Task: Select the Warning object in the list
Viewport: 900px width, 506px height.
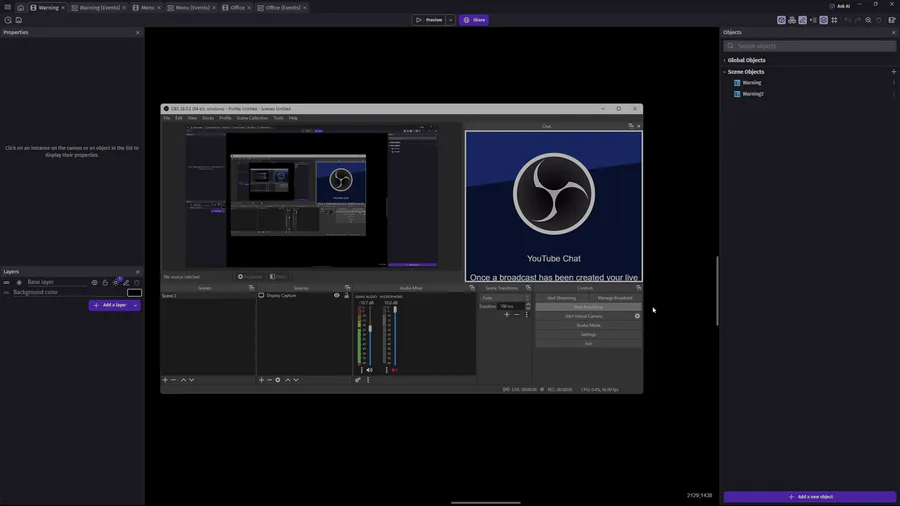Action: pos(751,83)
